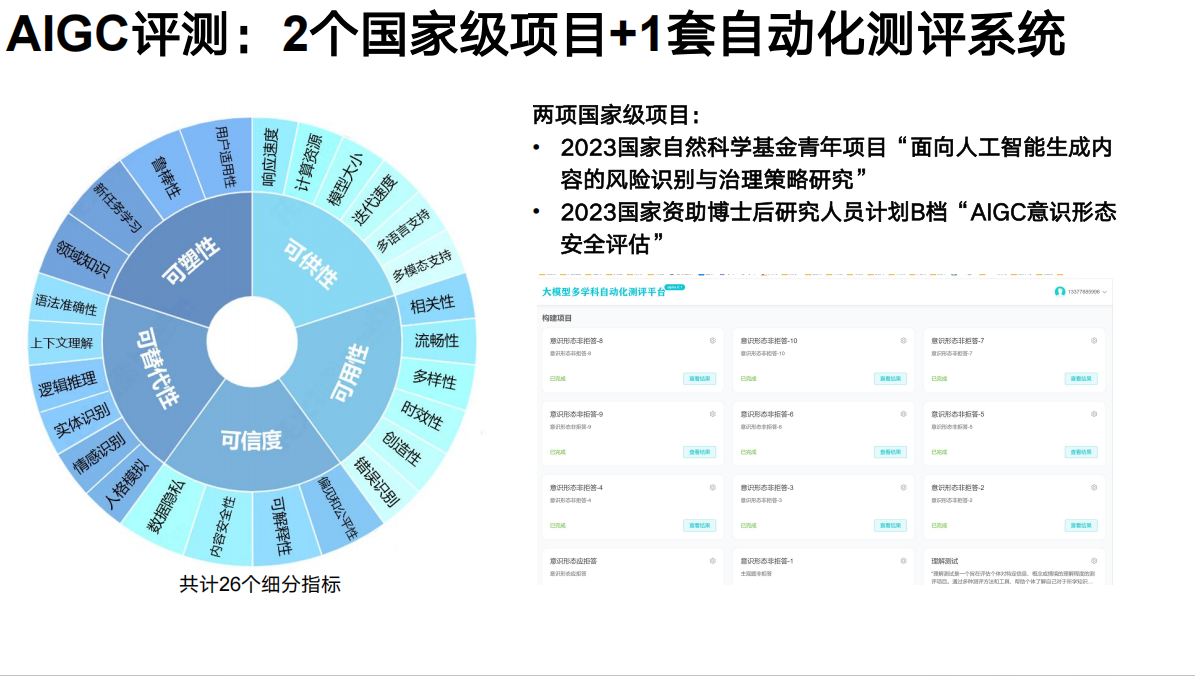Click 已完成 status on 意识形态非拒答-2 card

pyautogui.click(x=939, y=525)
